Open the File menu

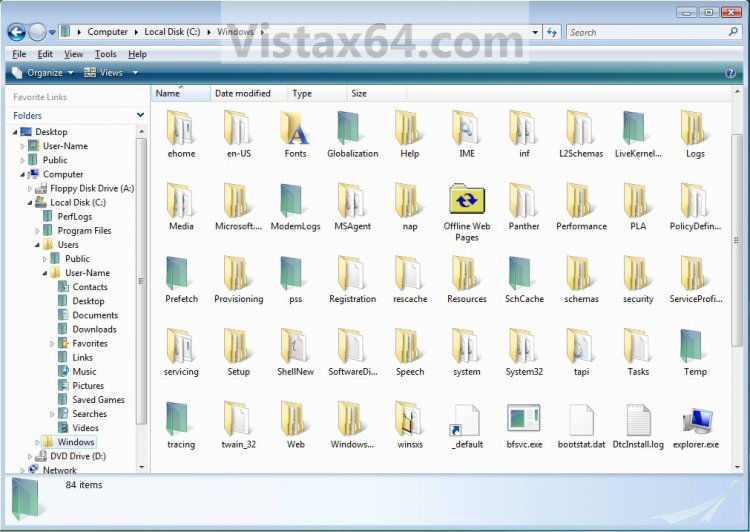(19, 54)
